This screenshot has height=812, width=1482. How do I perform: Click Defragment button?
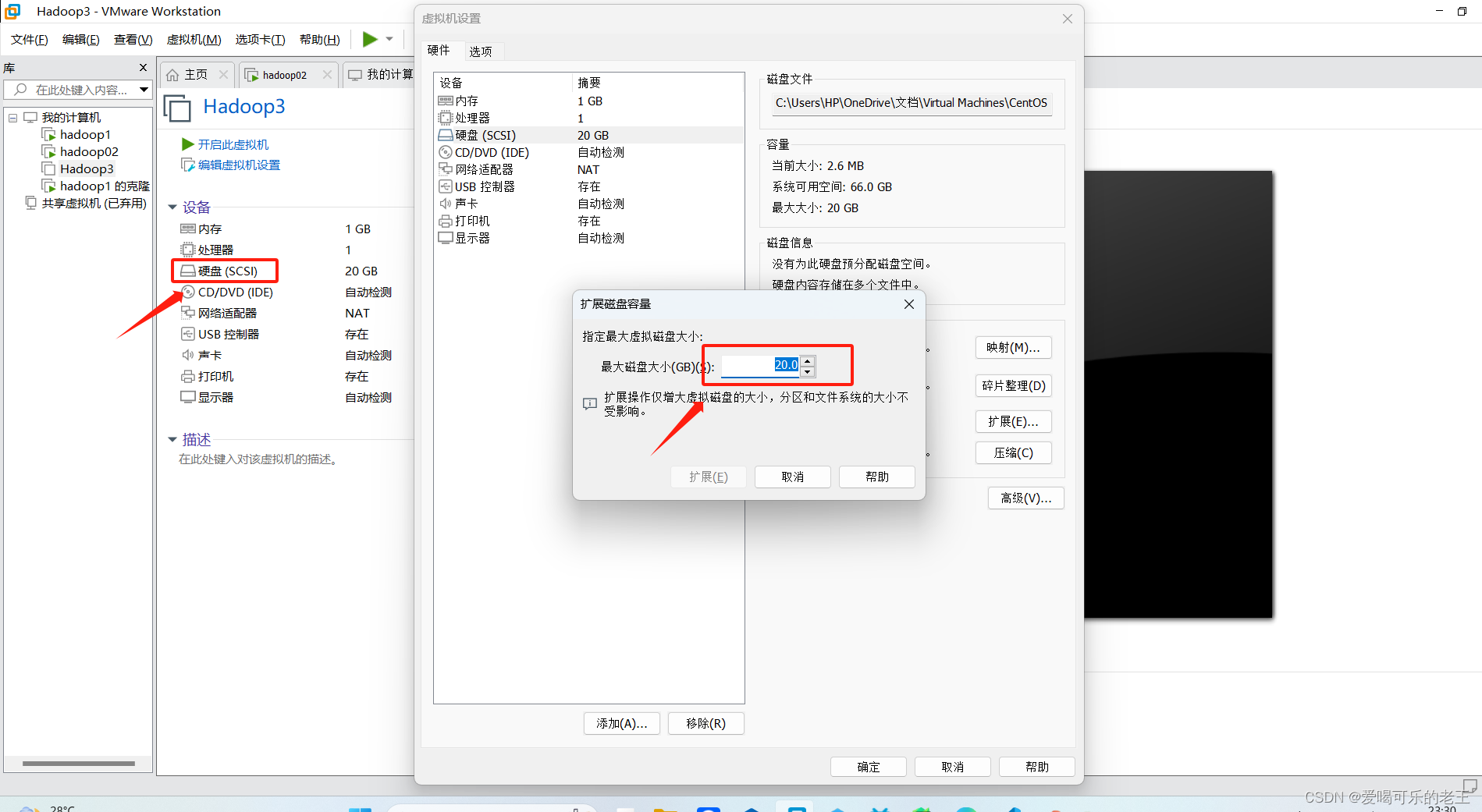pos(1013,385)
